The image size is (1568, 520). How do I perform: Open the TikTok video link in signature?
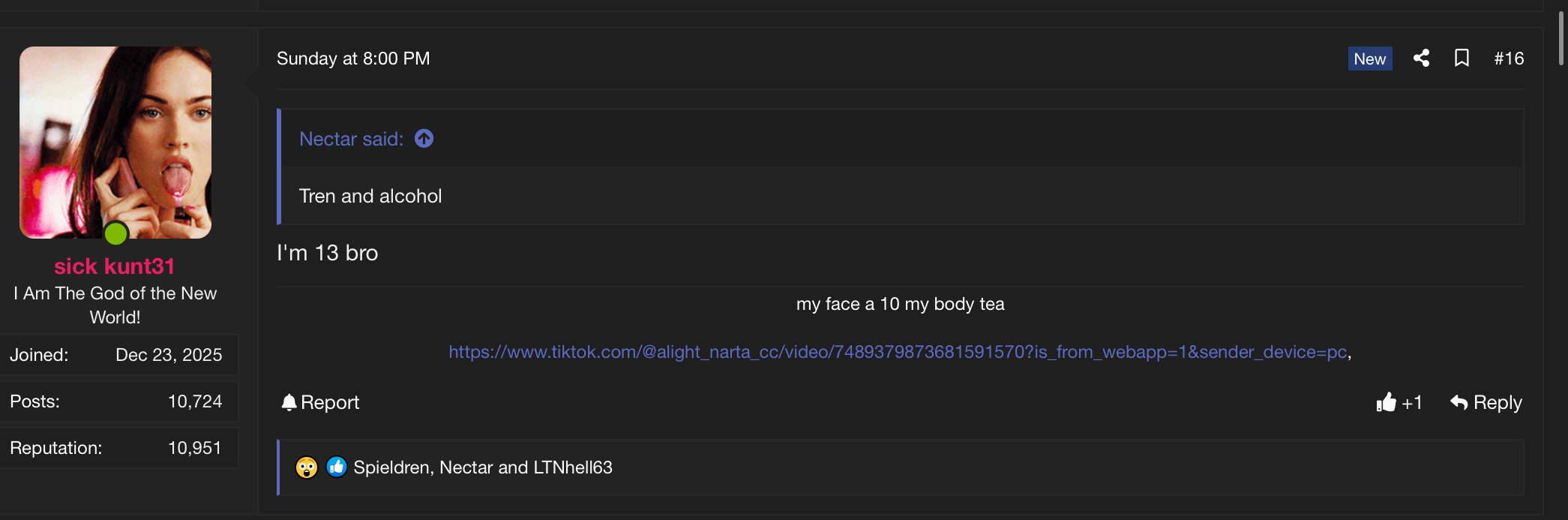coord(898,352)
